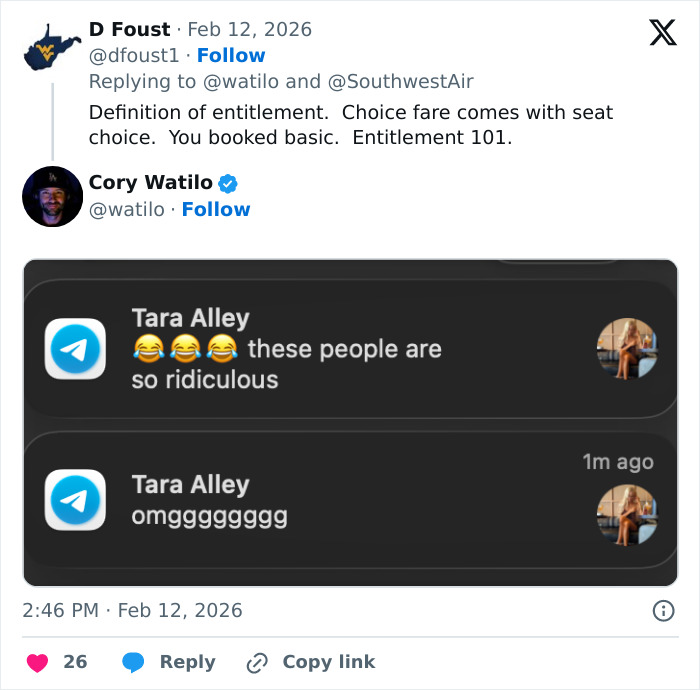
Task: Click the Cory Watilo display name
Action: [x=150, y=182]
